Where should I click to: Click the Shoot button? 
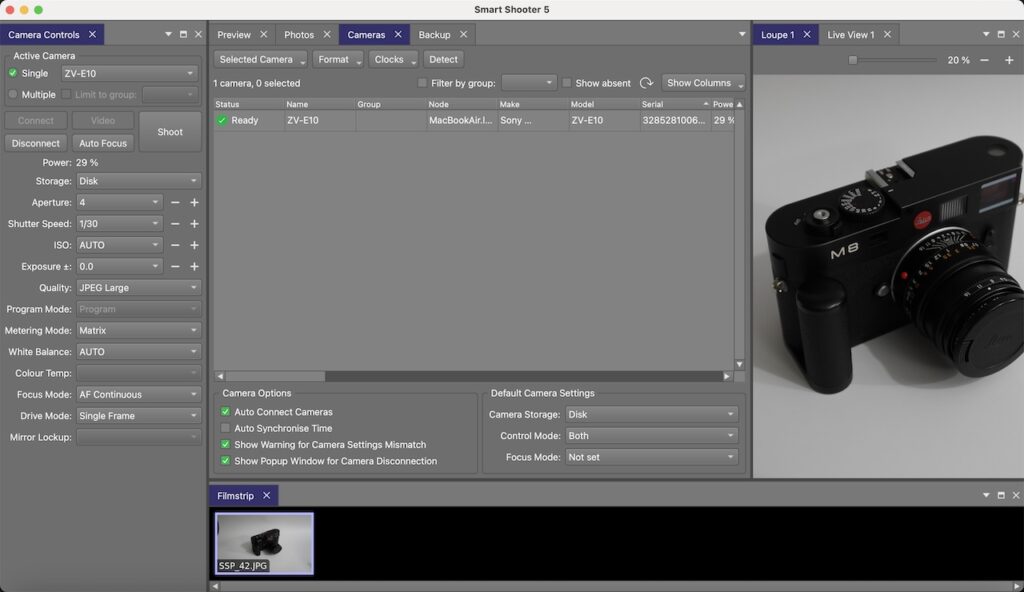pos(170,132)
